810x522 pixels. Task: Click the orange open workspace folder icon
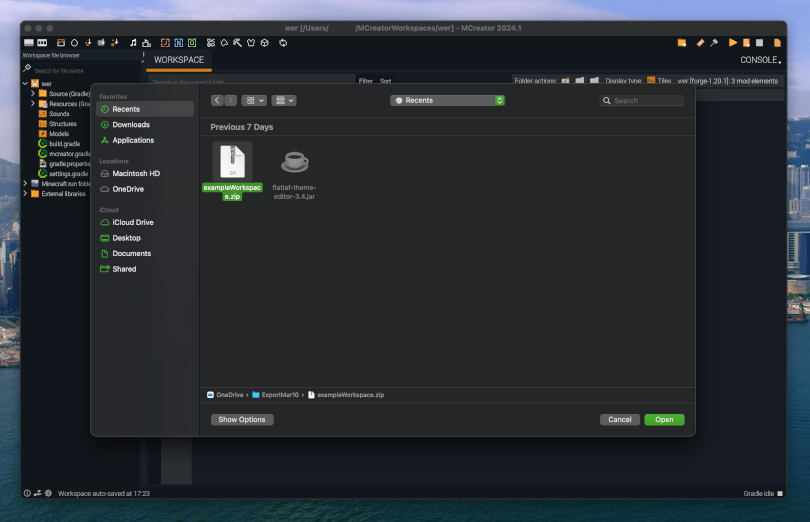[x=682, y=43]
